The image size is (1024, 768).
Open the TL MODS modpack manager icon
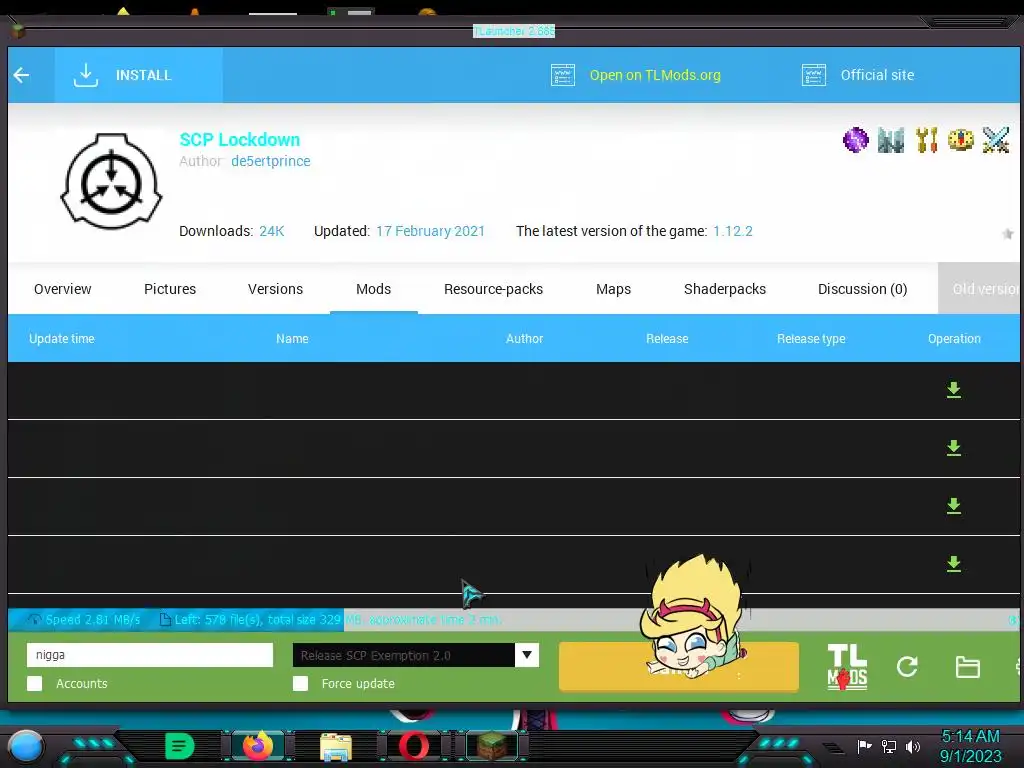coord(847,666)
